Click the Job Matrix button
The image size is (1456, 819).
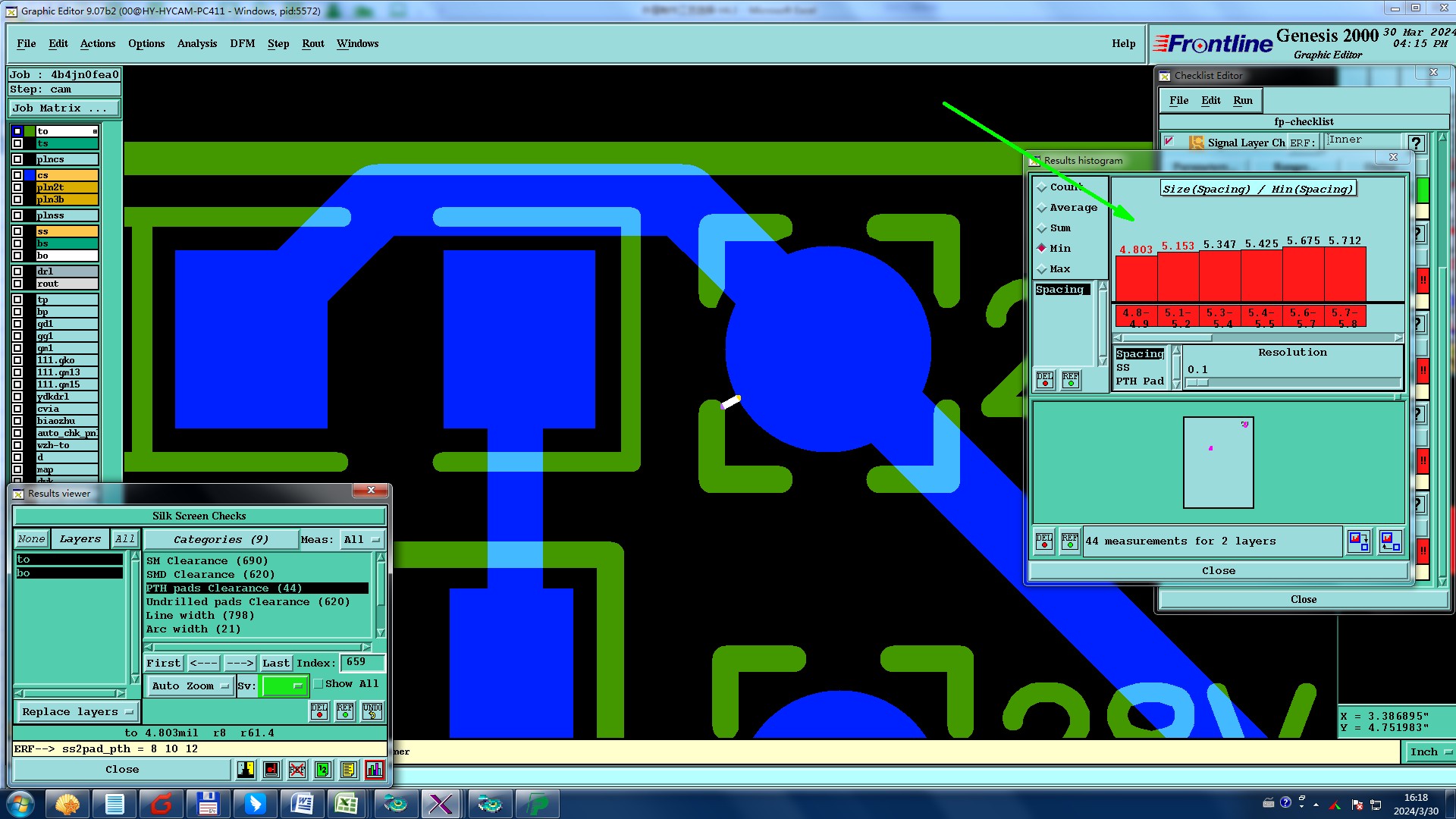point(64,108)
